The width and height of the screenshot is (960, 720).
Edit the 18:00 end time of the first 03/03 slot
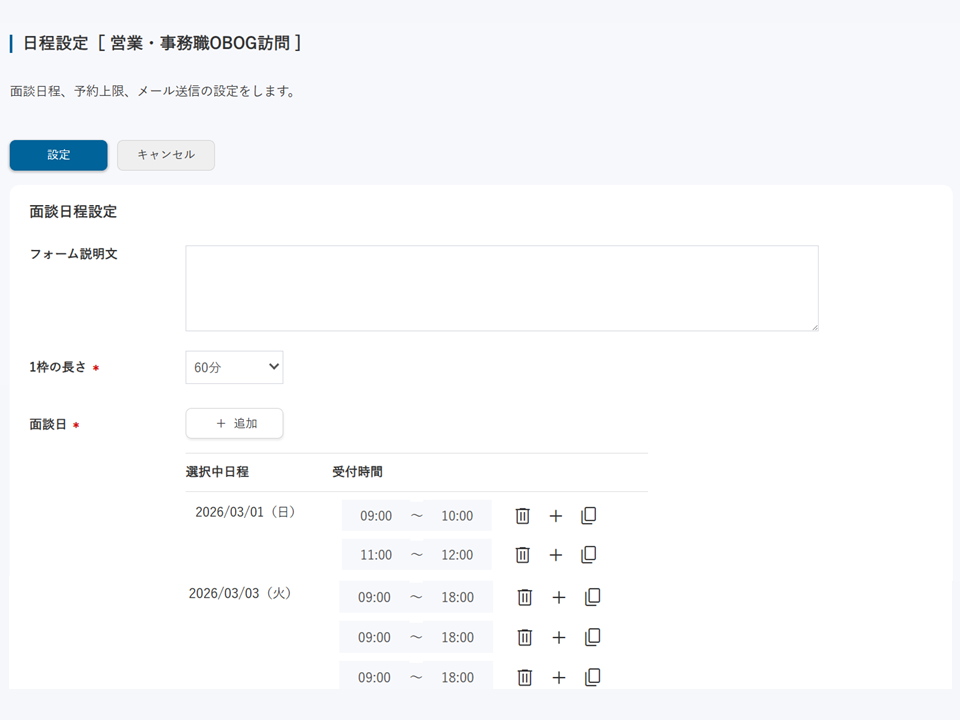click(x=460, y=596)
